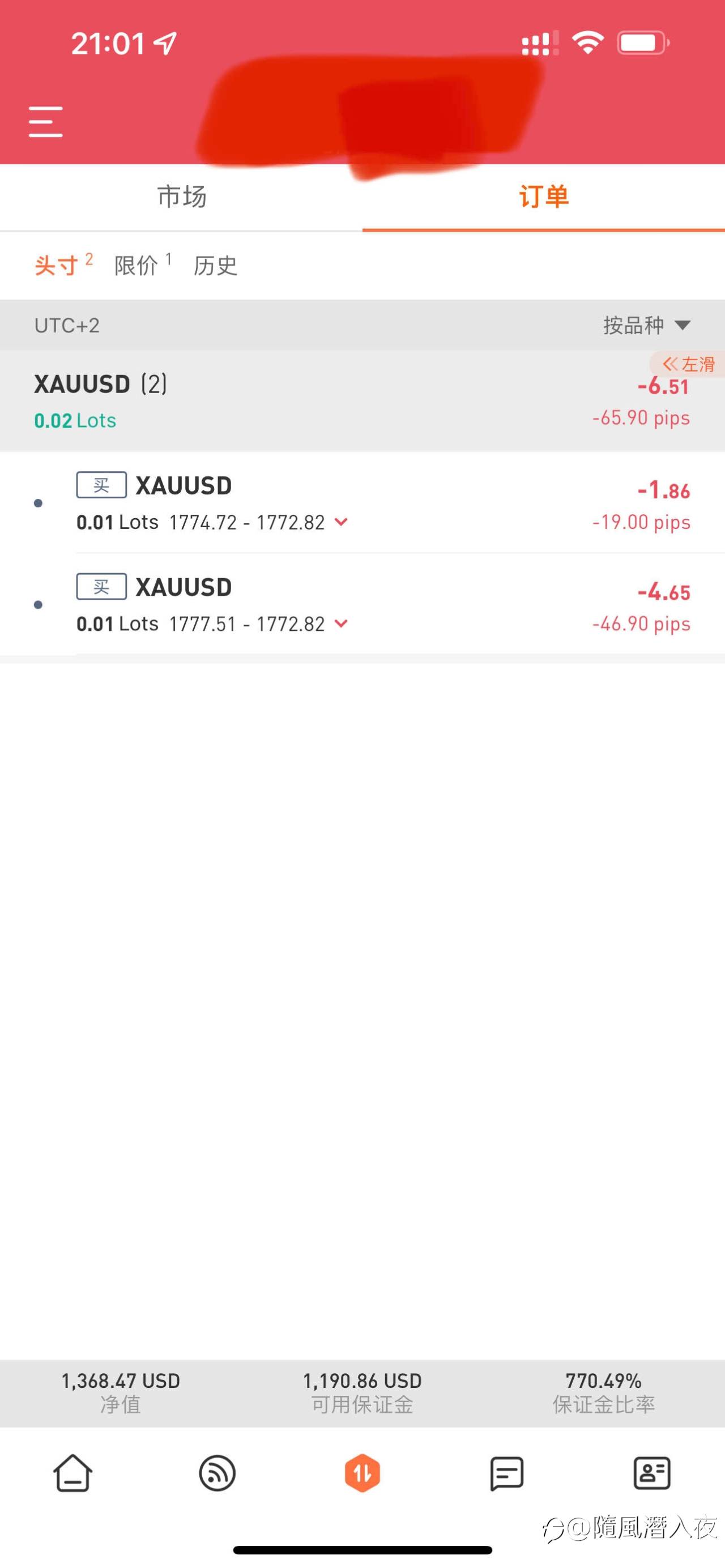Go to the Home tab icon

[72, 1473]
